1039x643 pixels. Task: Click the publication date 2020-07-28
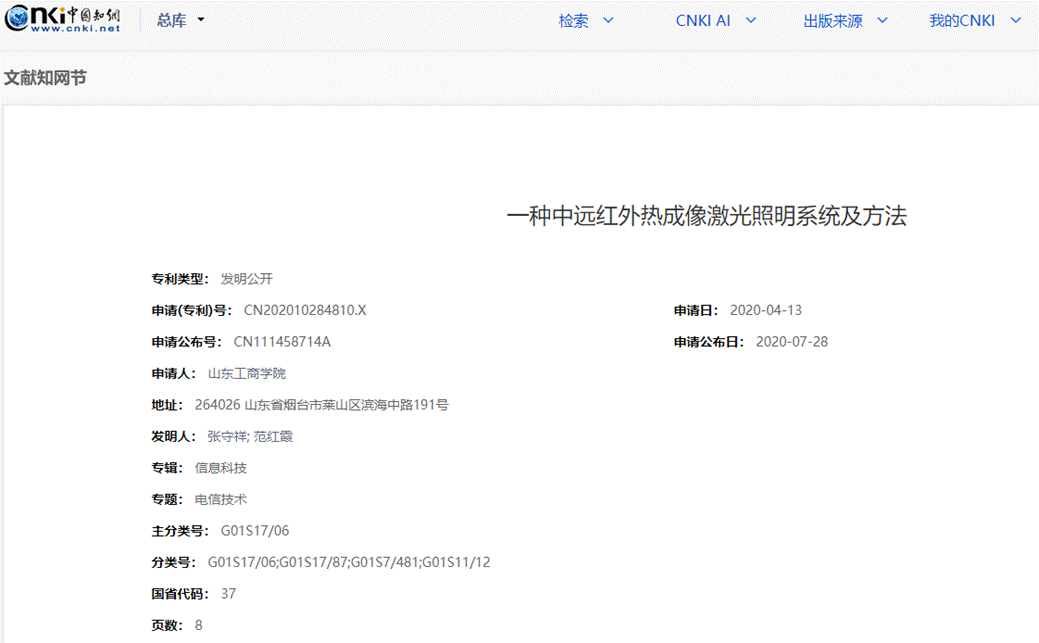(x=791, y=342)
